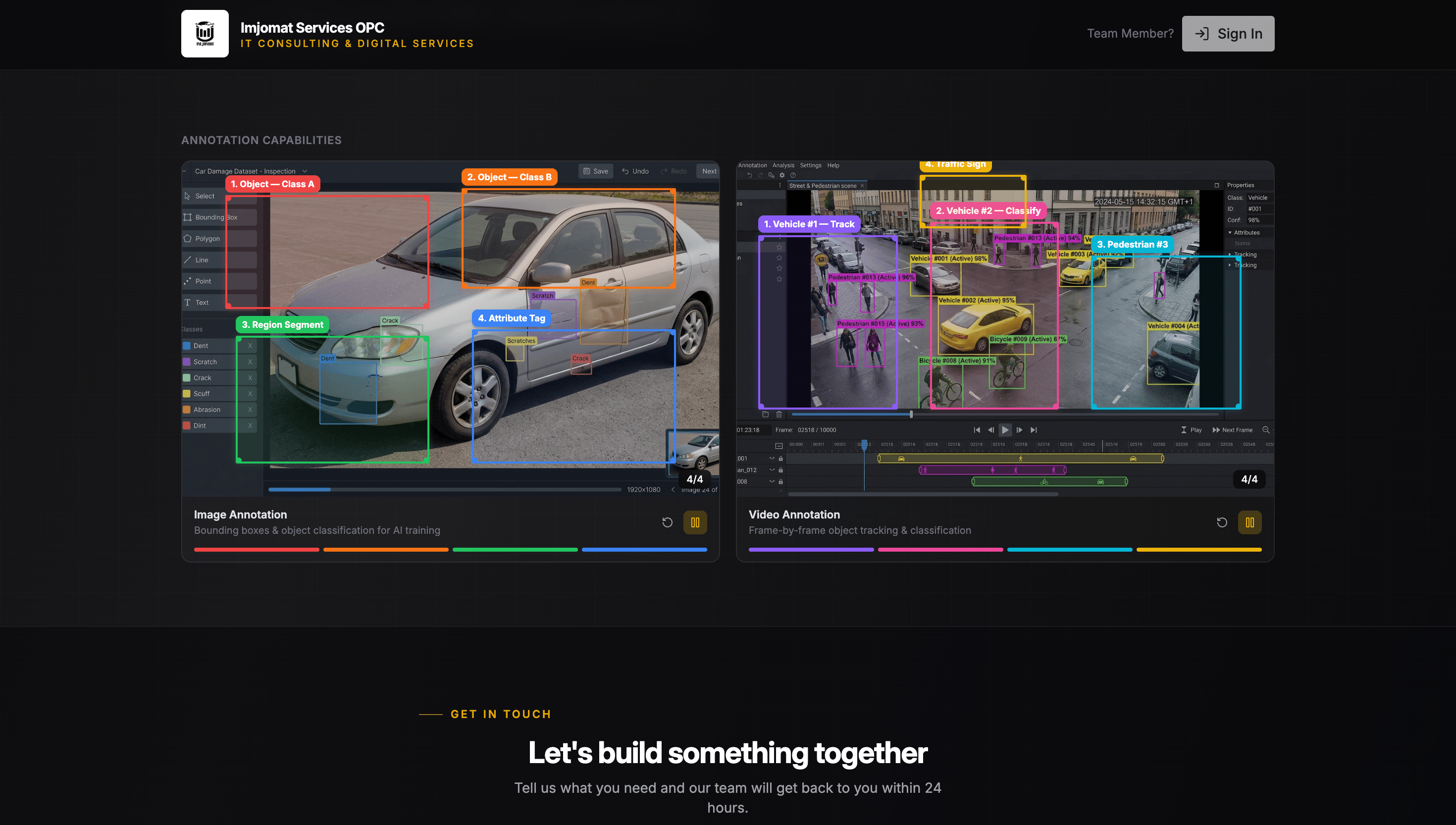This screenshot has height=825, width=1456.
Task: Toggle the lock on track ian_012
Action: point(780,470)
